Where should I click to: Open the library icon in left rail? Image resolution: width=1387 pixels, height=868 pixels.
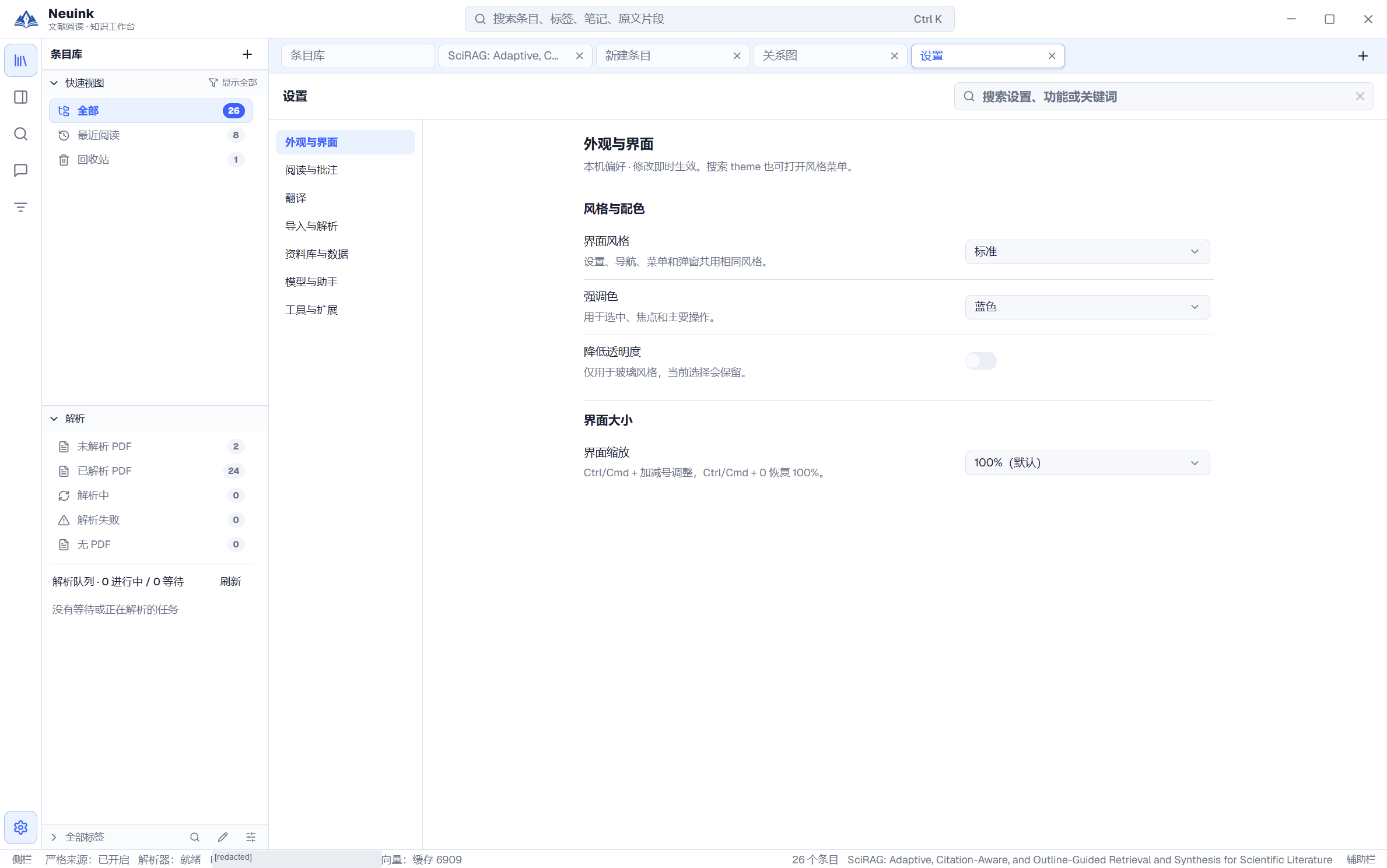(x=20, y=60)
